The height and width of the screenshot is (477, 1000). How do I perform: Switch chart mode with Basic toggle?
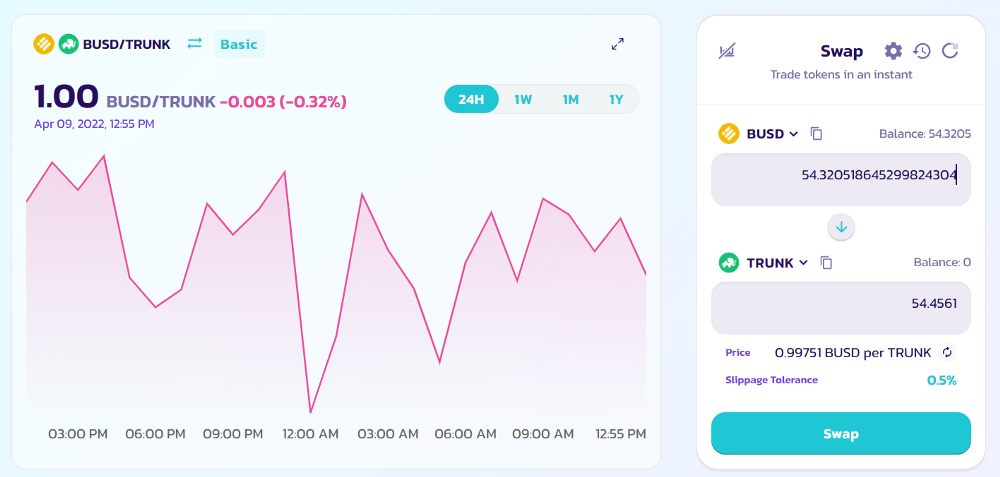239,45
